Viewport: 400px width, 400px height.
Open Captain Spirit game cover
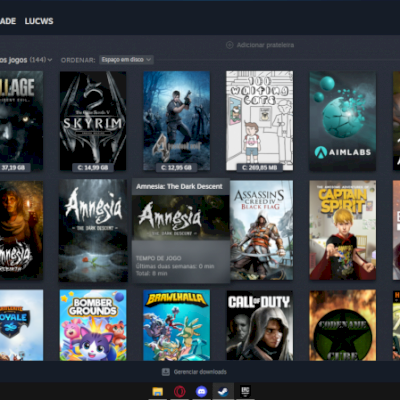[343, 230]
